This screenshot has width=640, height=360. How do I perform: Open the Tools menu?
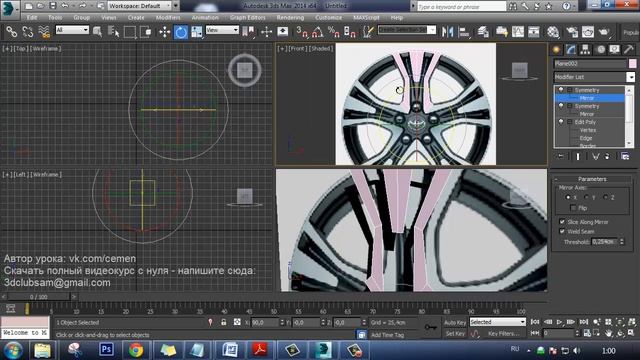pos(55,18)
